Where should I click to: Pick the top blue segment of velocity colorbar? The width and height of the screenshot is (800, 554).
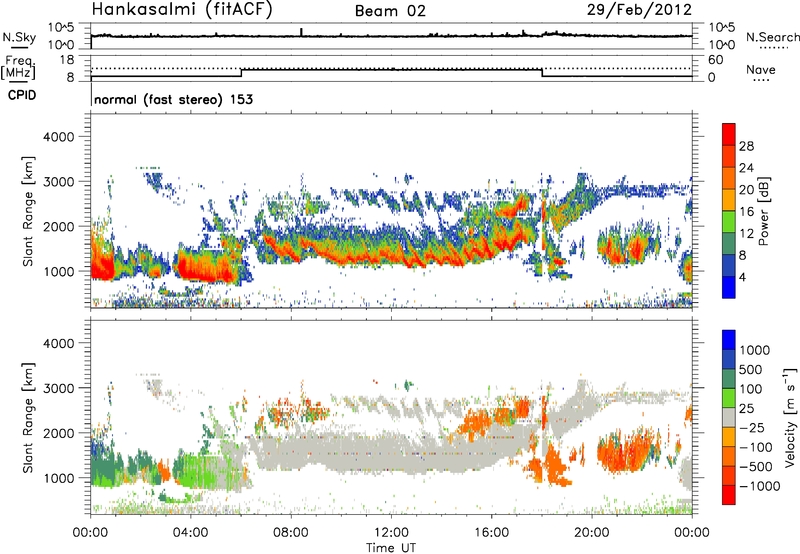[729, 340]
